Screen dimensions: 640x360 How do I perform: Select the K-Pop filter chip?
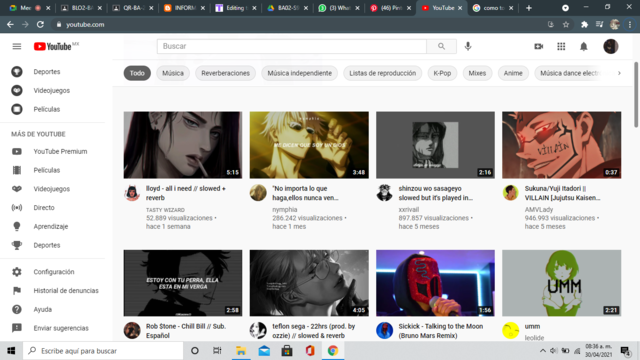click(x=442, y=73)
